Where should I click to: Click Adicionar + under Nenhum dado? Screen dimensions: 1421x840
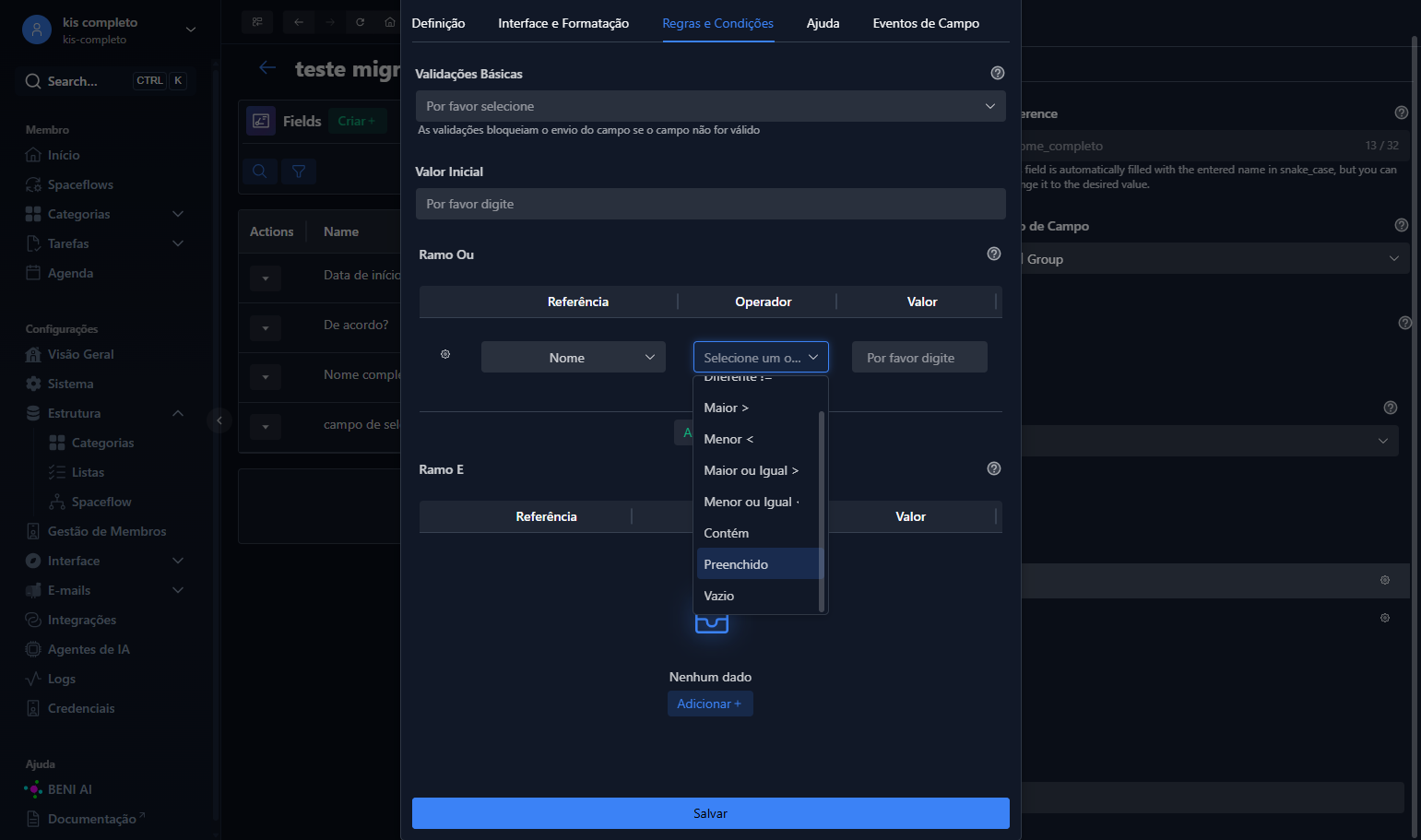[710, 704]
